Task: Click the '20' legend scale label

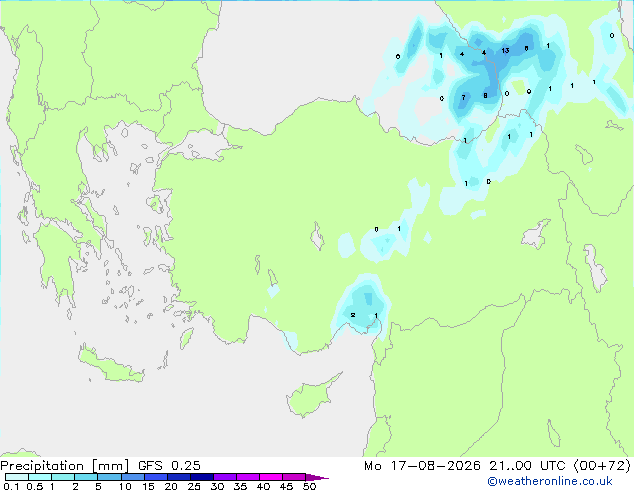Action: point(171,486)
